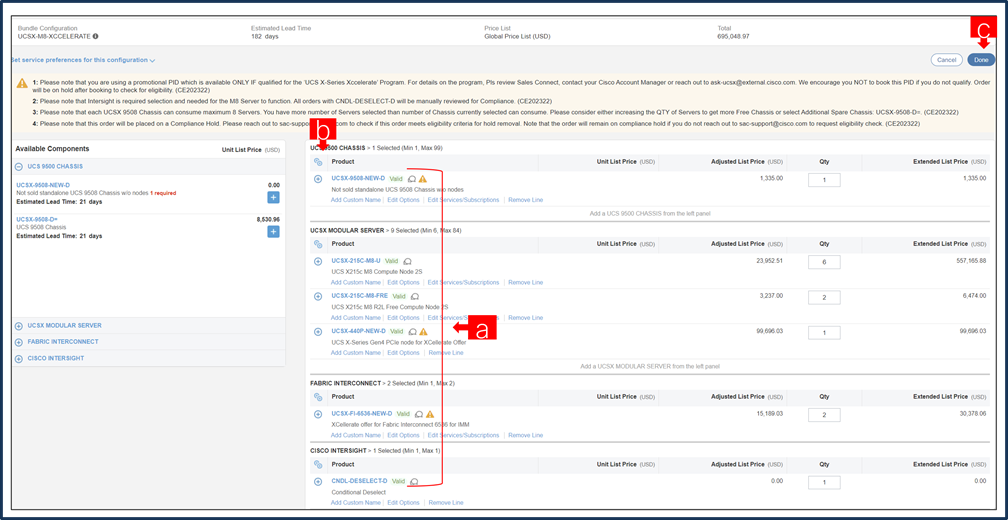The image size is (1008, 520).
Task: Click Remove Line under UCSX-9508-NEW-D
Action: click(x=525, y=200)
